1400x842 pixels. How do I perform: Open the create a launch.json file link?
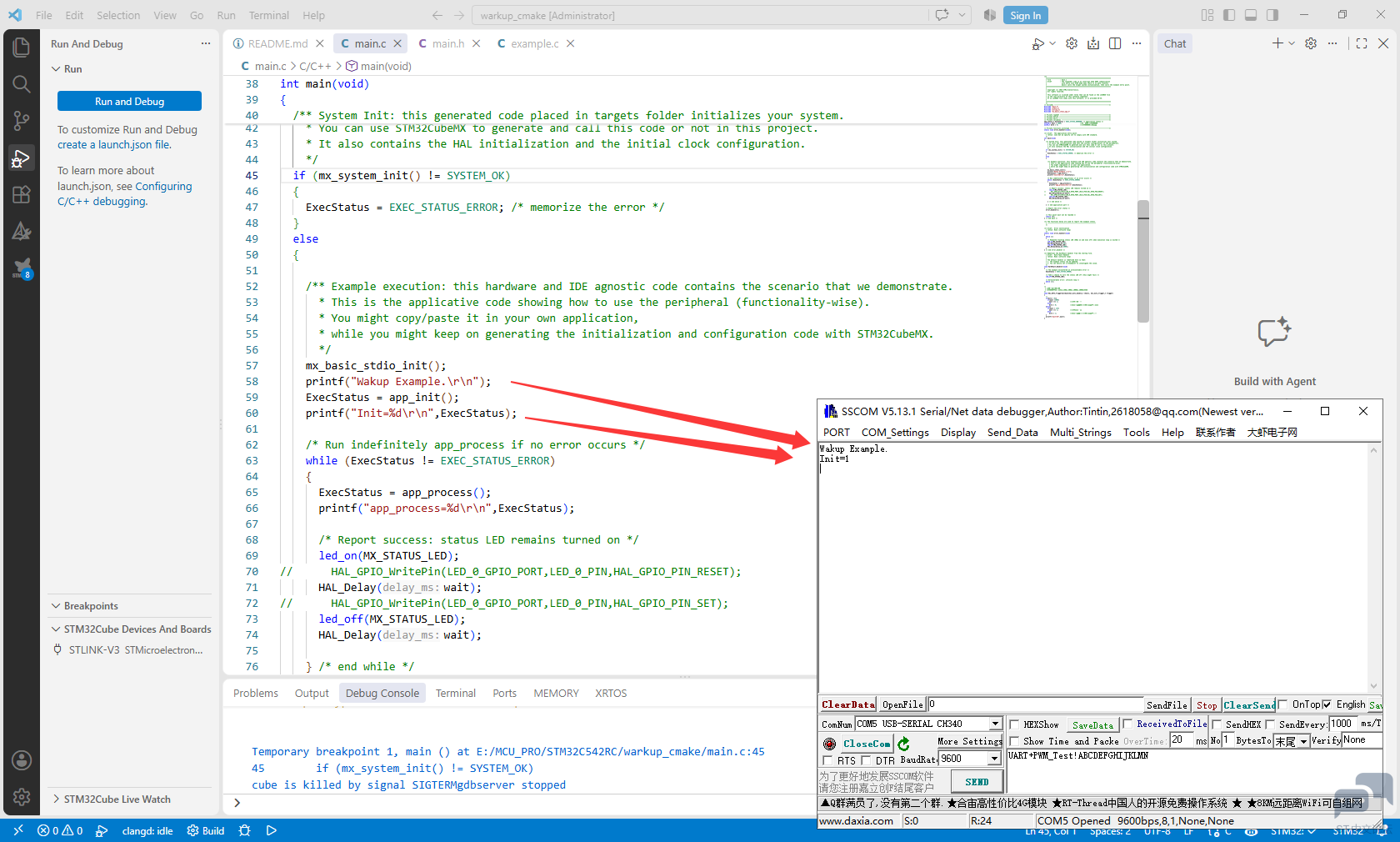pos(114,144)
